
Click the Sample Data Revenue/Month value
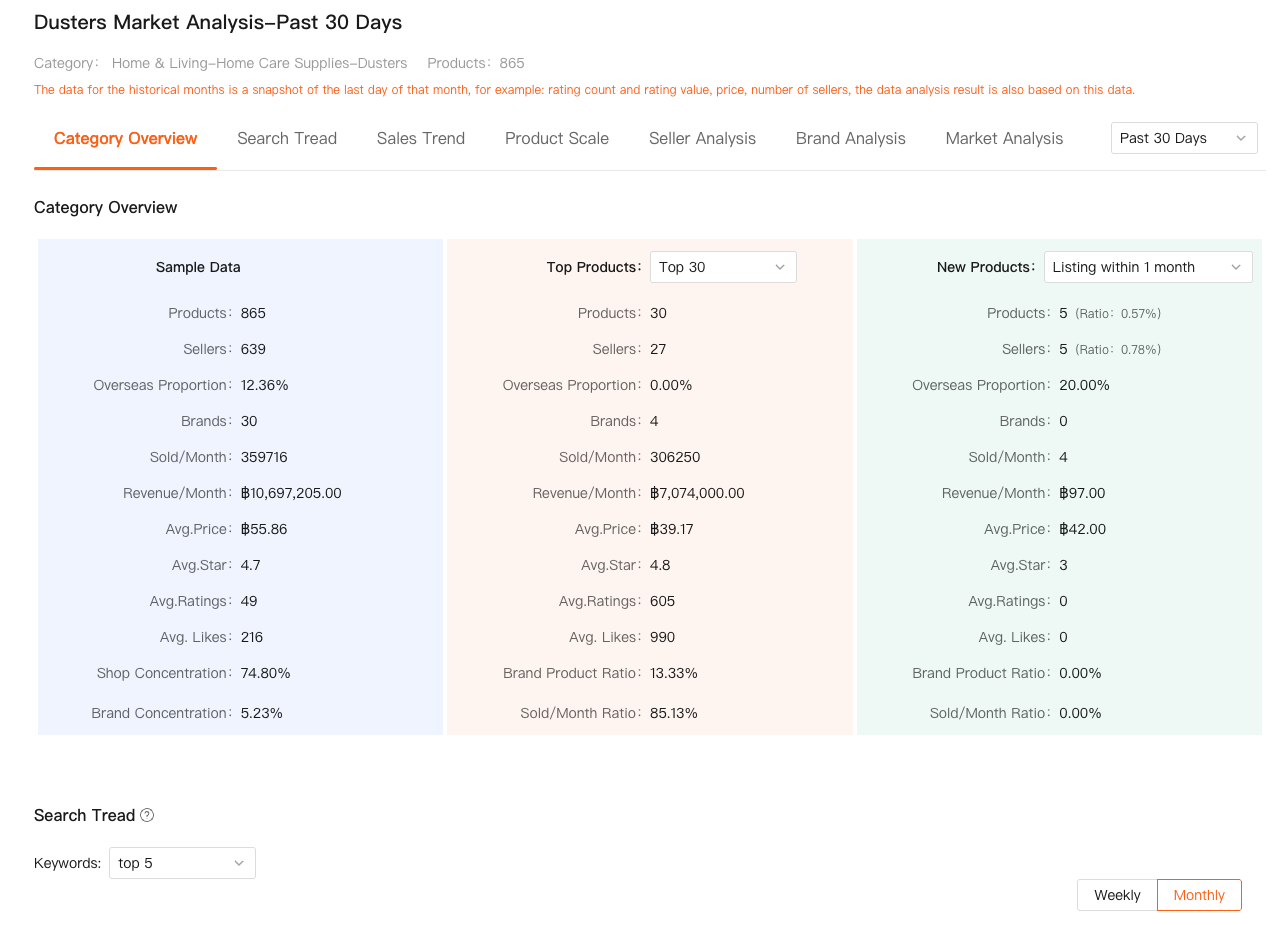[291, 493]
